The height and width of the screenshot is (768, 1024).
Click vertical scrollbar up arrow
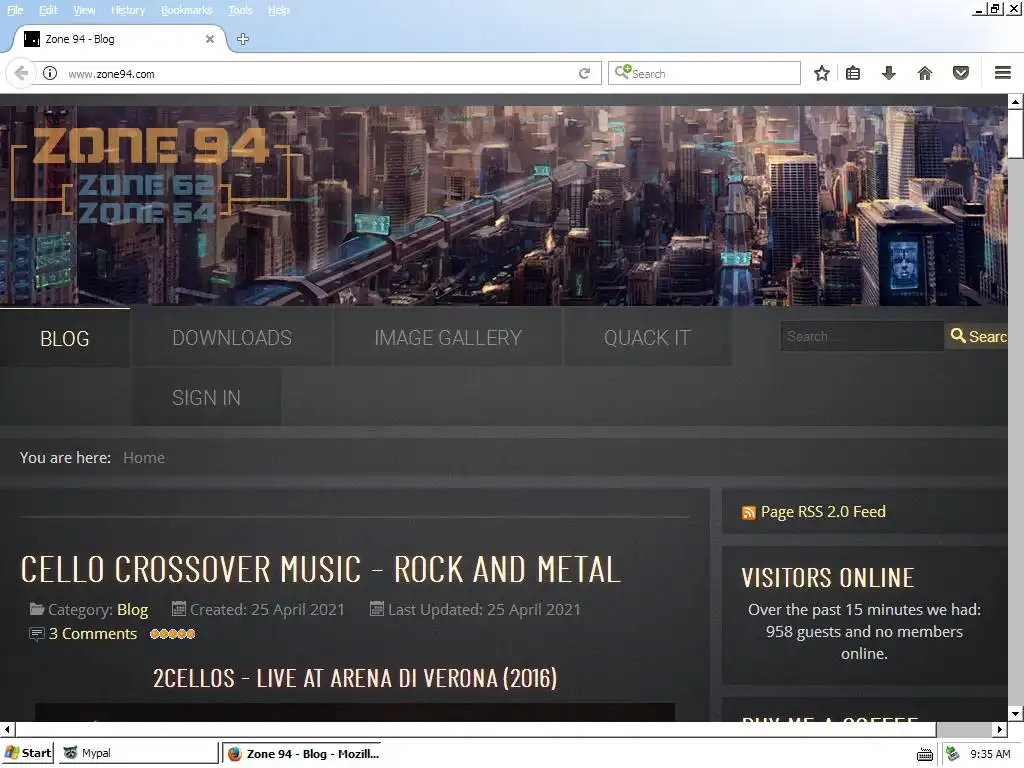tap(1016, 102)
